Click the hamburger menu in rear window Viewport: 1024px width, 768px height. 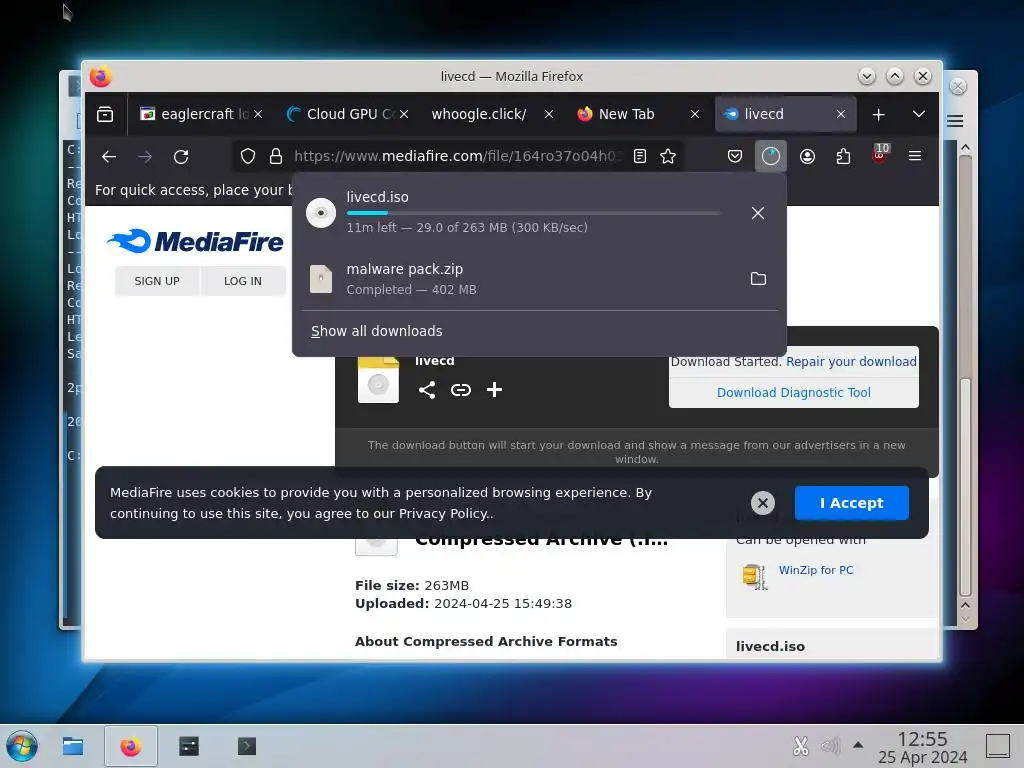pyautogui.click(x=955, y=121)
